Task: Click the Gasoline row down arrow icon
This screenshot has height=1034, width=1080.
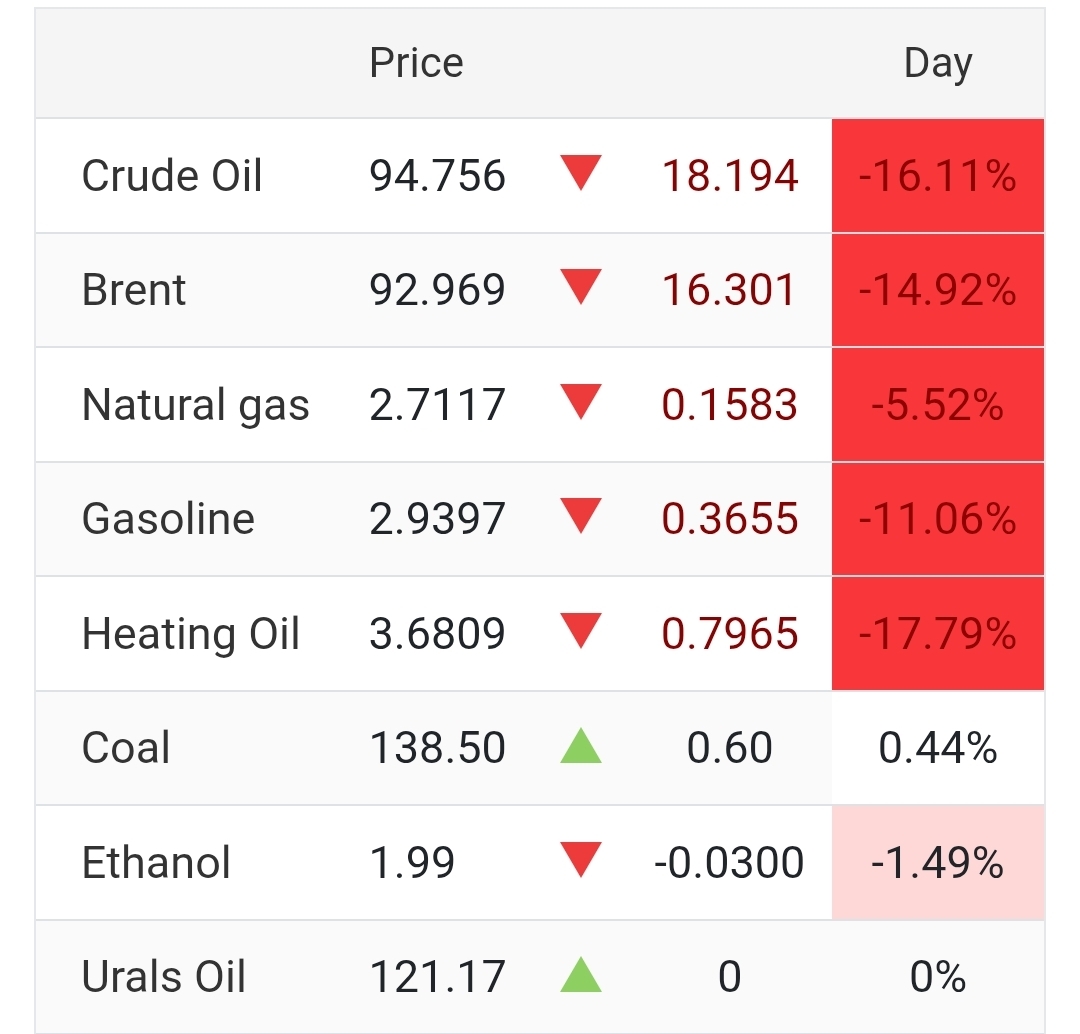Action: pos(580,516)
